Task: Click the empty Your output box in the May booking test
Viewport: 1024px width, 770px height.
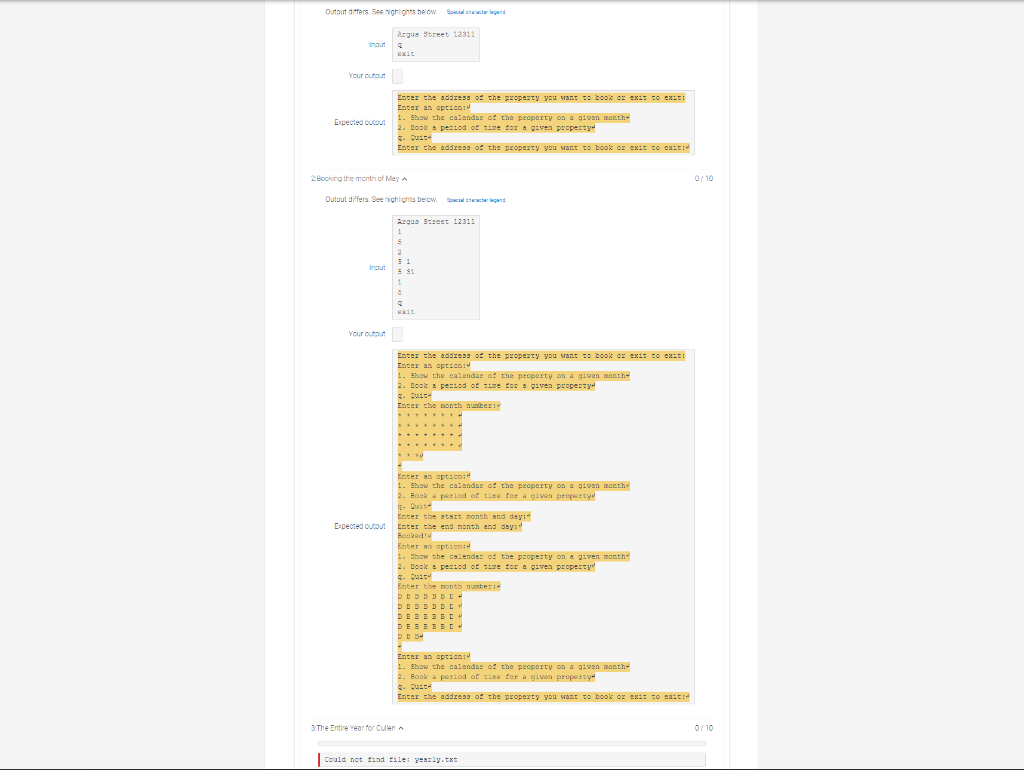Action: point(397,334)
